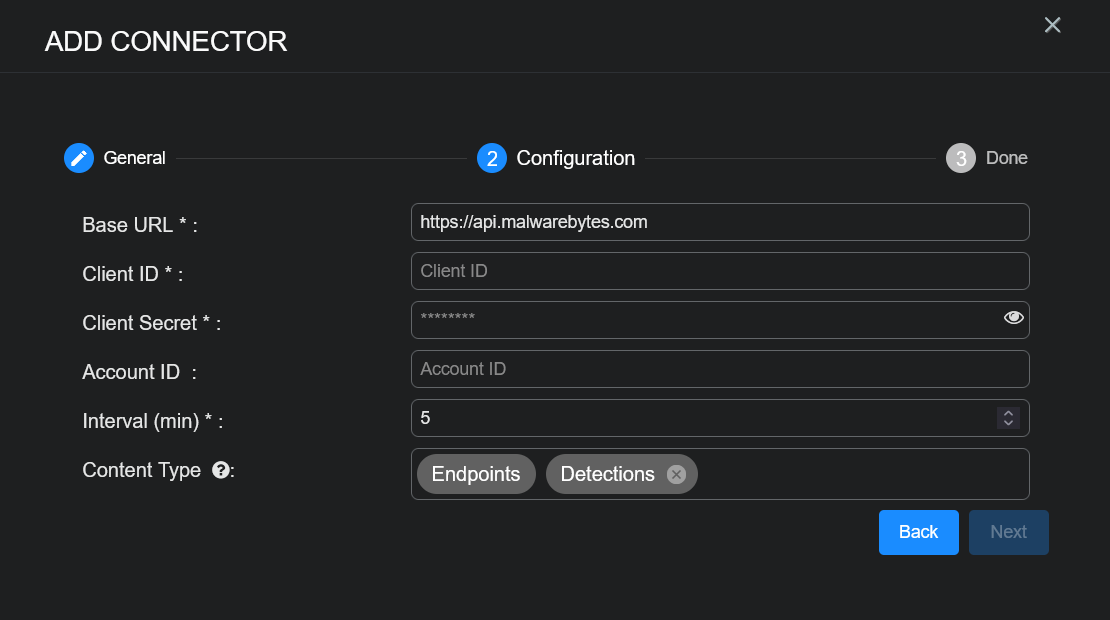Viewport: 1110px width, 620px height.
Task: Open the Content Type selection box
Action: [x=860, y=474]
